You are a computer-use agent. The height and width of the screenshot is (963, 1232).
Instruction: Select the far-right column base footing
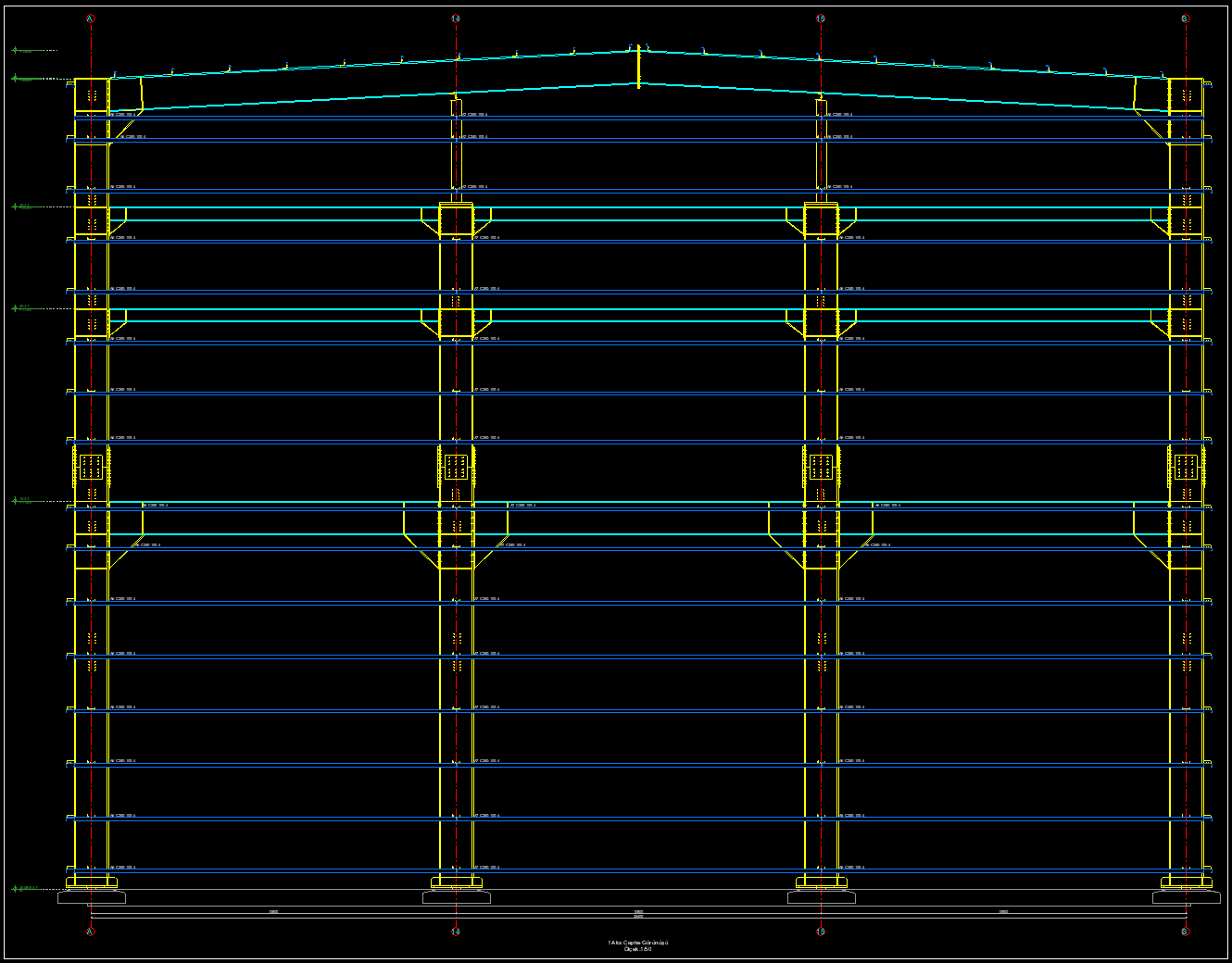[x=1186, y=896]
